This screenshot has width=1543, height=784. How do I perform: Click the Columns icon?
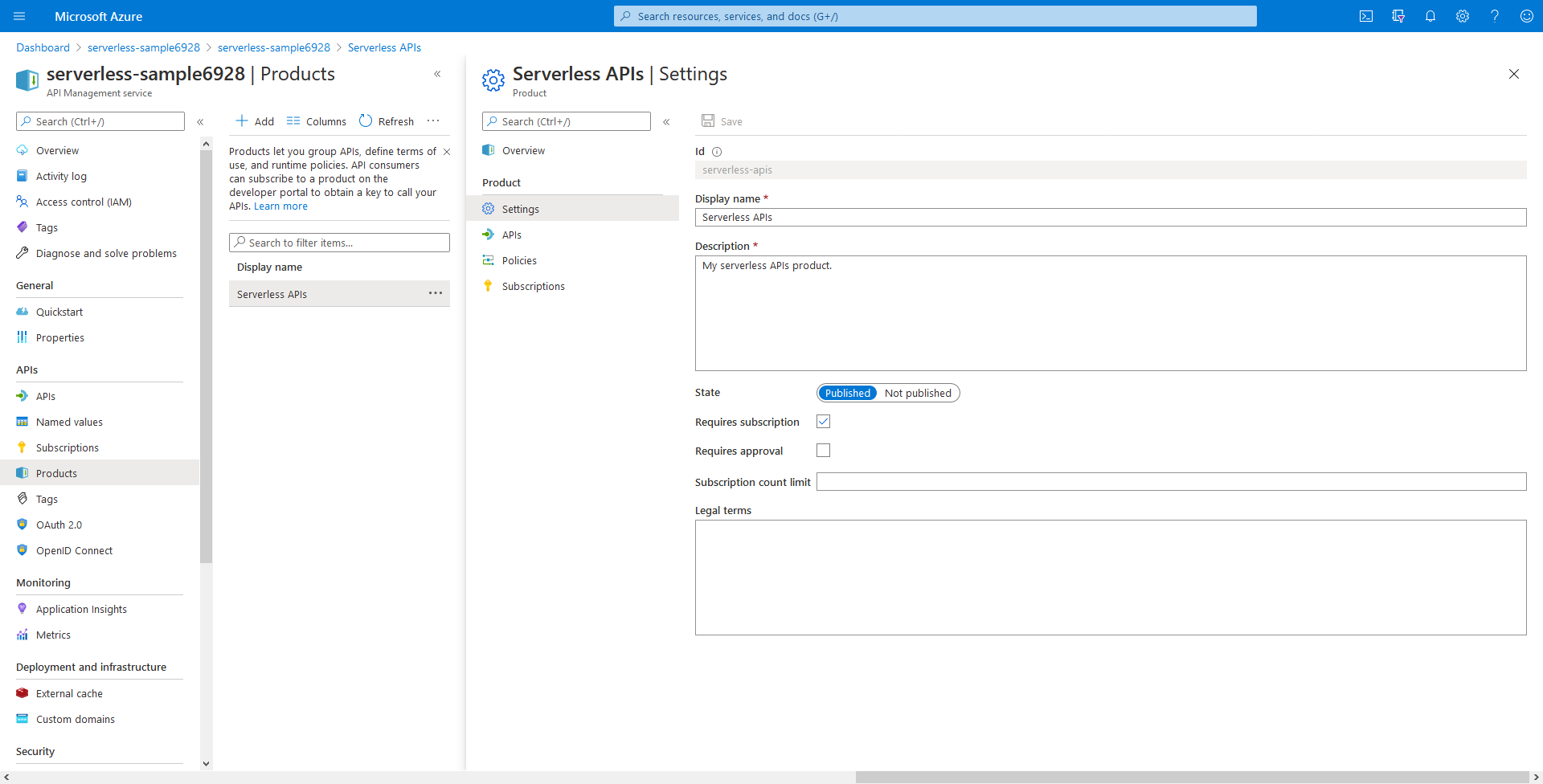pos(293,120)
